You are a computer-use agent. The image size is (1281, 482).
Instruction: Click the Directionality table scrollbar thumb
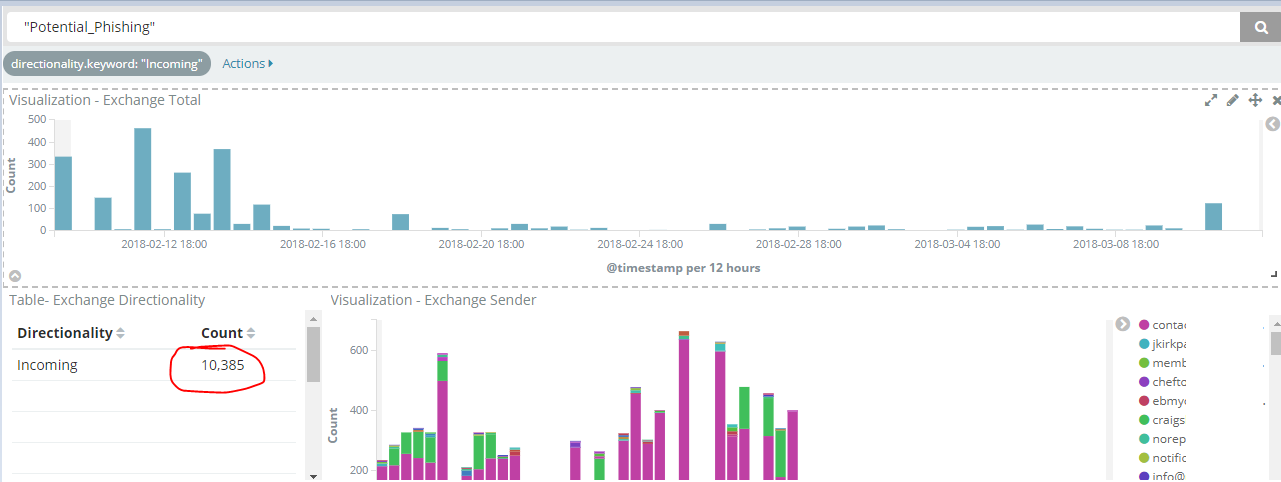click(x=313, y=354)
